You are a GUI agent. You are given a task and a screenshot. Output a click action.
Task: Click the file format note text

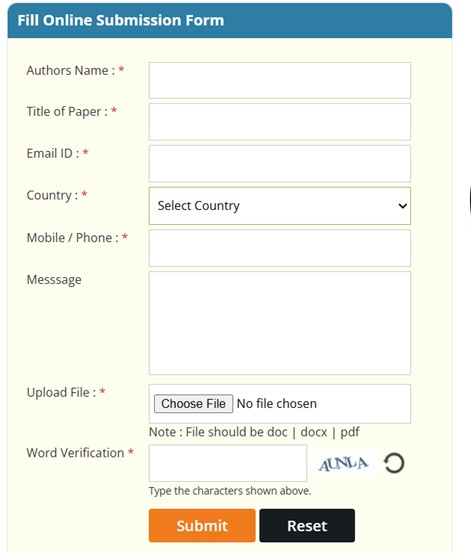pyautogui.click(x=254, y=432)
